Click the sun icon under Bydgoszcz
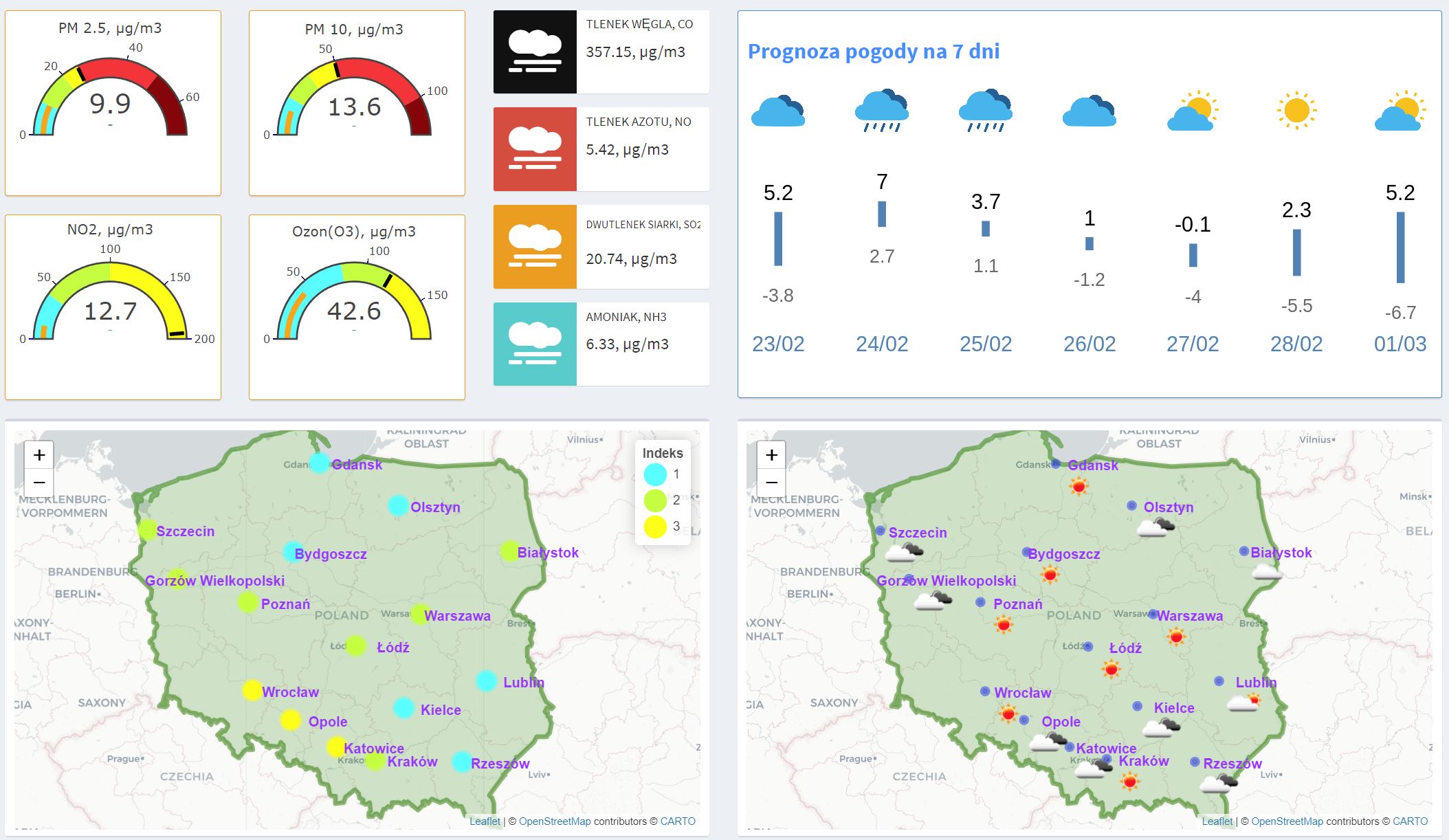1449x840 pixels. click(x=1050, y=574)
